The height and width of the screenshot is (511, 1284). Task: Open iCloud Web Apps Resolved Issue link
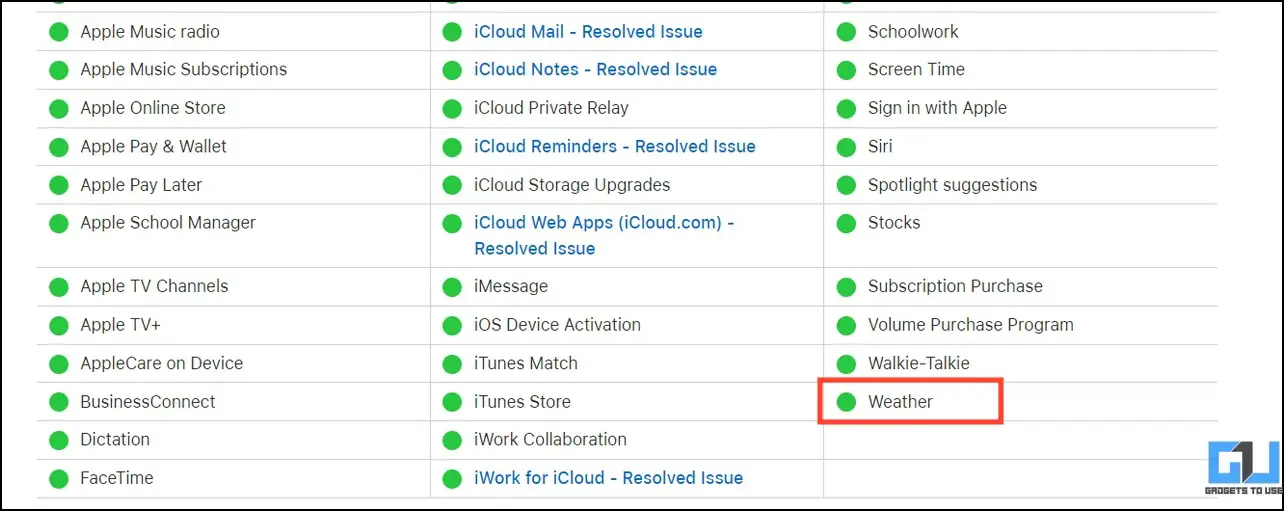[x=604, y=236]
